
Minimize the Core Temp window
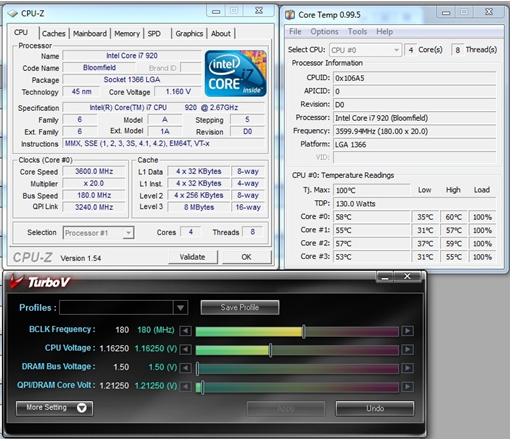click(446, 13)
